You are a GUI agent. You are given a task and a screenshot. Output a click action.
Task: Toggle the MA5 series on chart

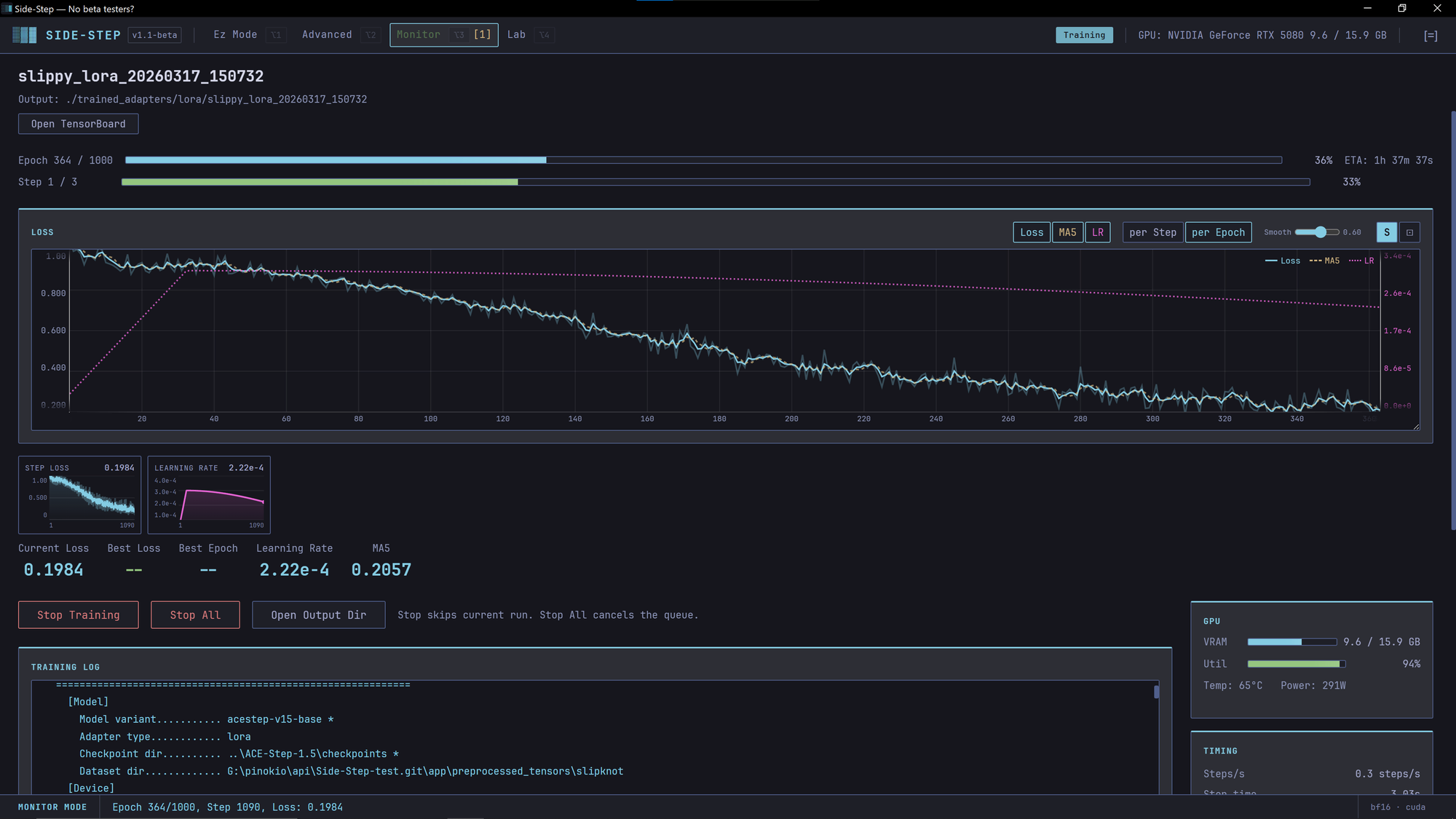[x=1067, y=232]
